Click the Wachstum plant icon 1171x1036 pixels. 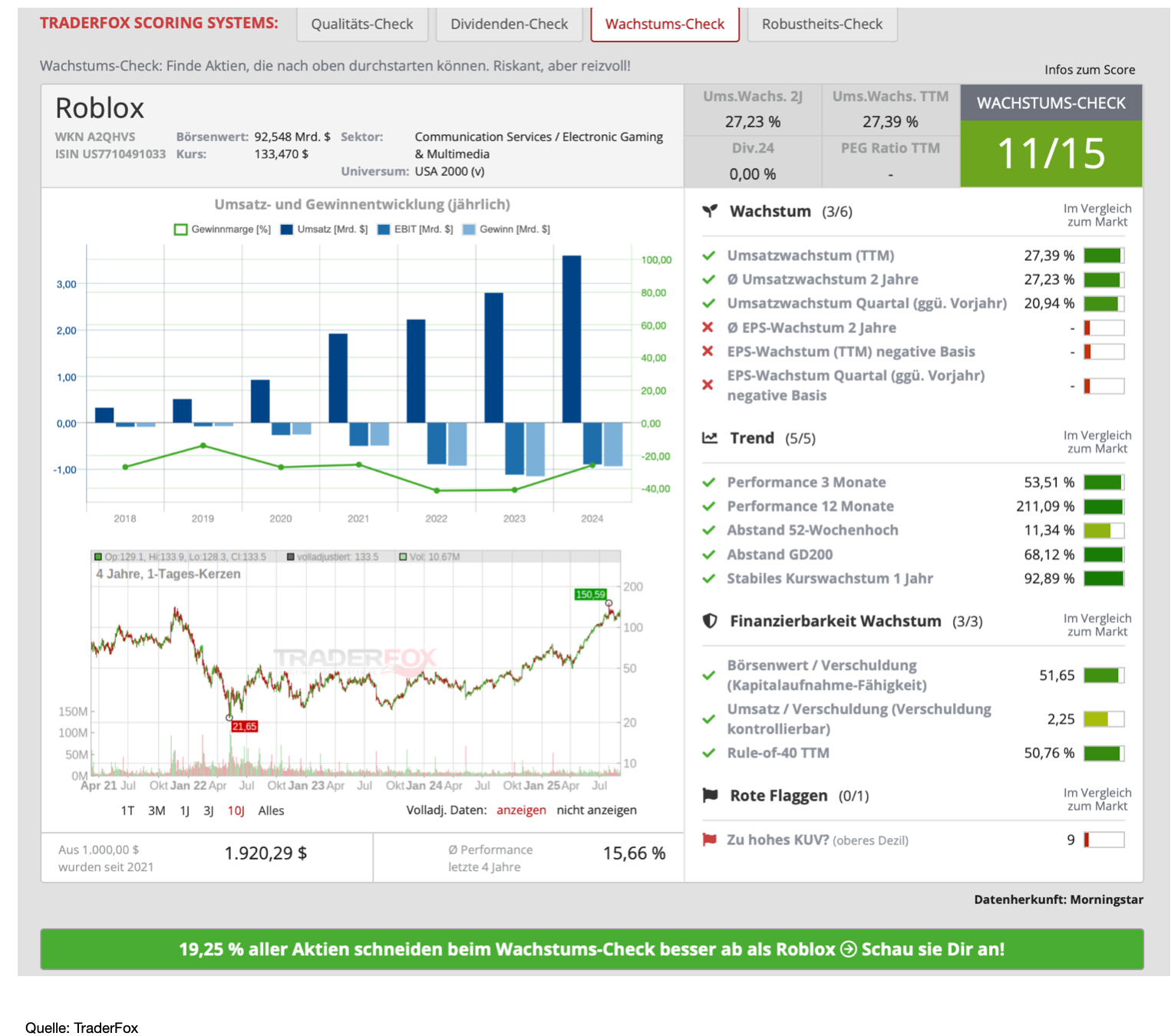coord(711,210)
